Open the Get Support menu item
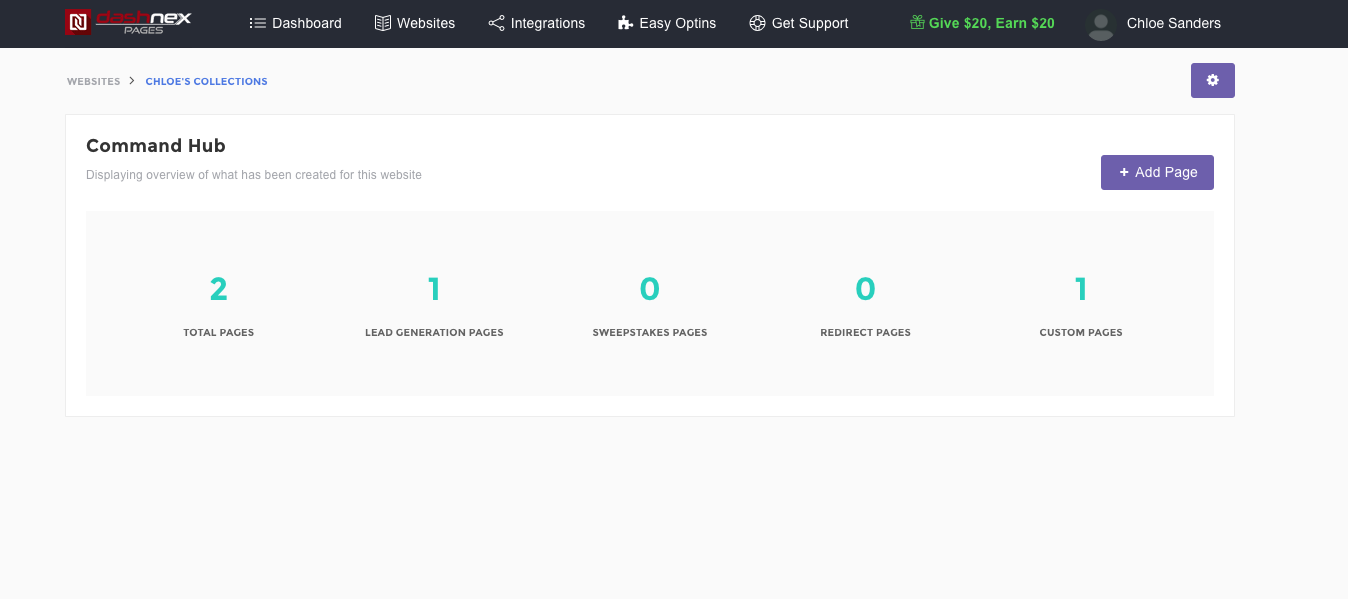Image resolution: width=1348 pixels, height=599 pixels. 799,23
